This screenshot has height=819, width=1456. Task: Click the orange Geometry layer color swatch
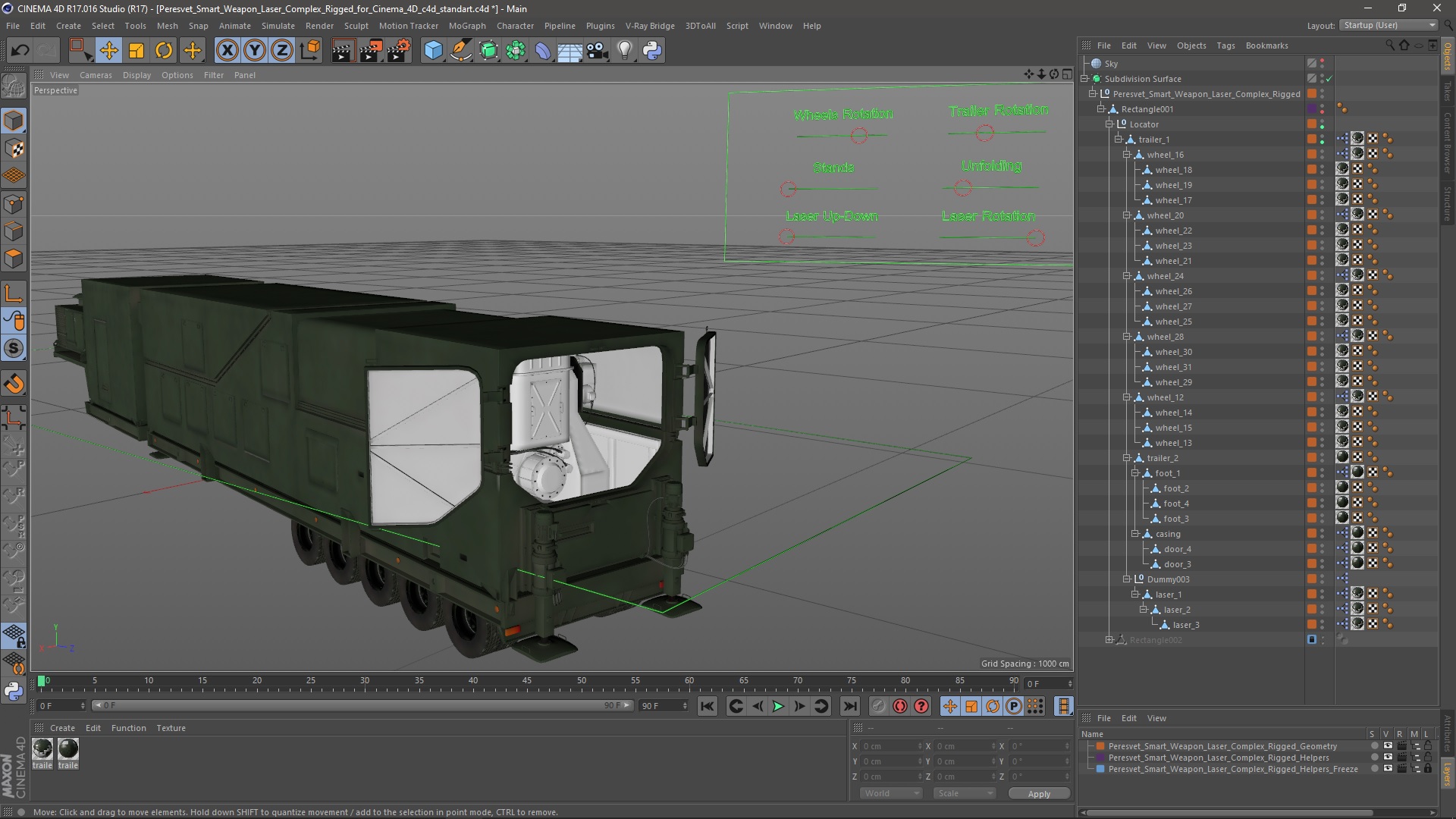click(1100, 746)
